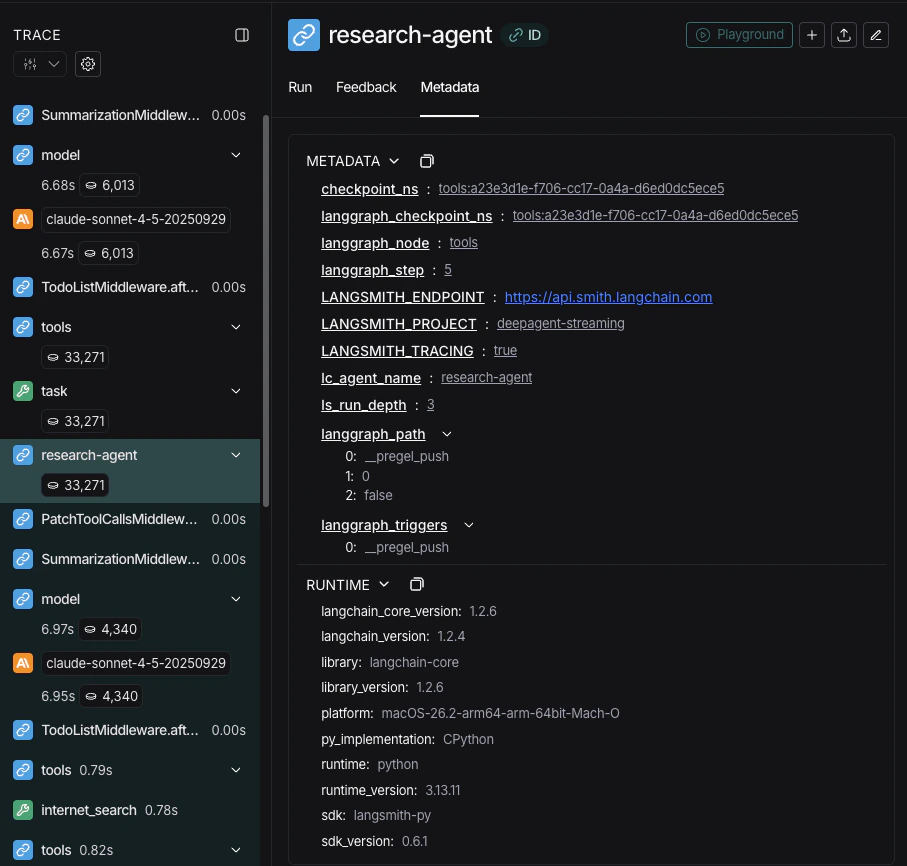The image size is (907, 866).
Task: Collapse the first model trace row chevron
Action: (236, 155)
